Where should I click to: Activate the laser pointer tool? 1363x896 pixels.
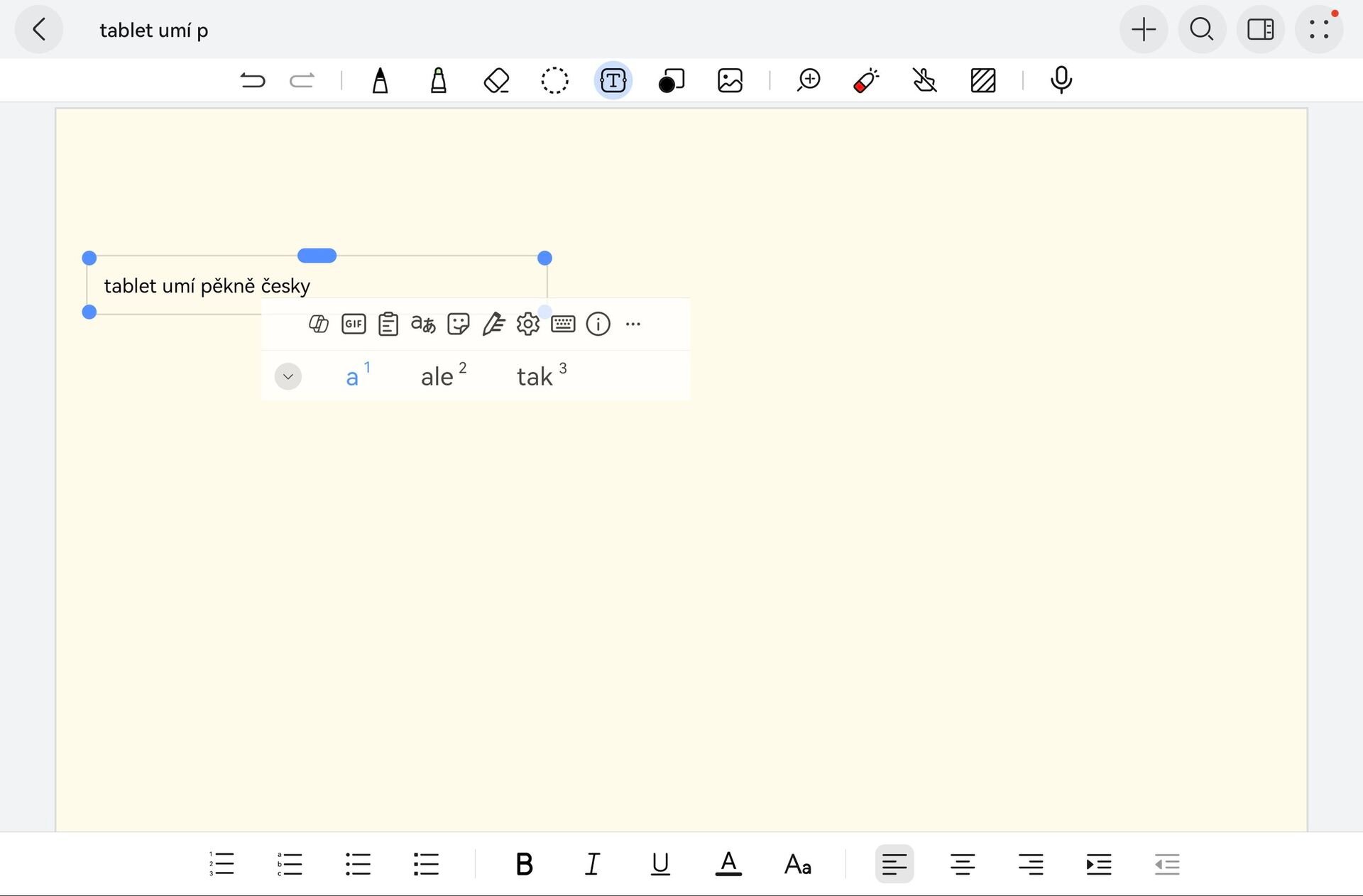[866, 80]
